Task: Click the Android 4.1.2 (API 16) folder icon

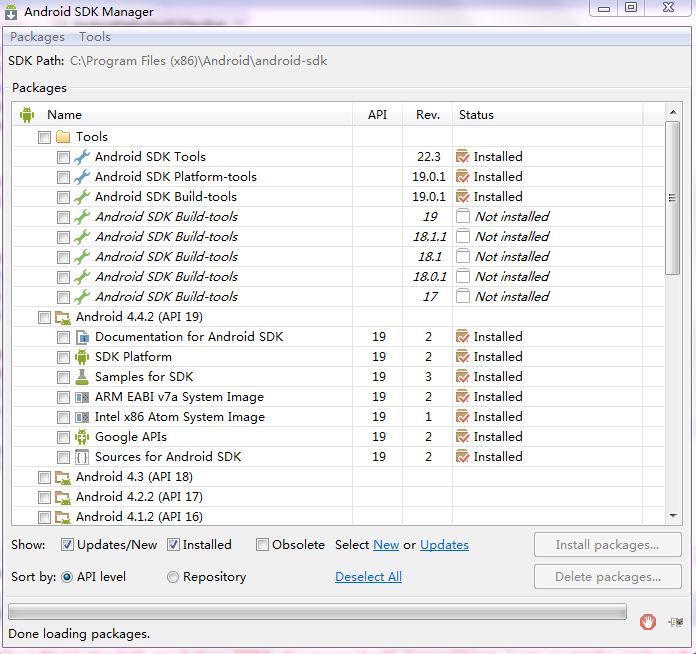Action: click(63, 517)
